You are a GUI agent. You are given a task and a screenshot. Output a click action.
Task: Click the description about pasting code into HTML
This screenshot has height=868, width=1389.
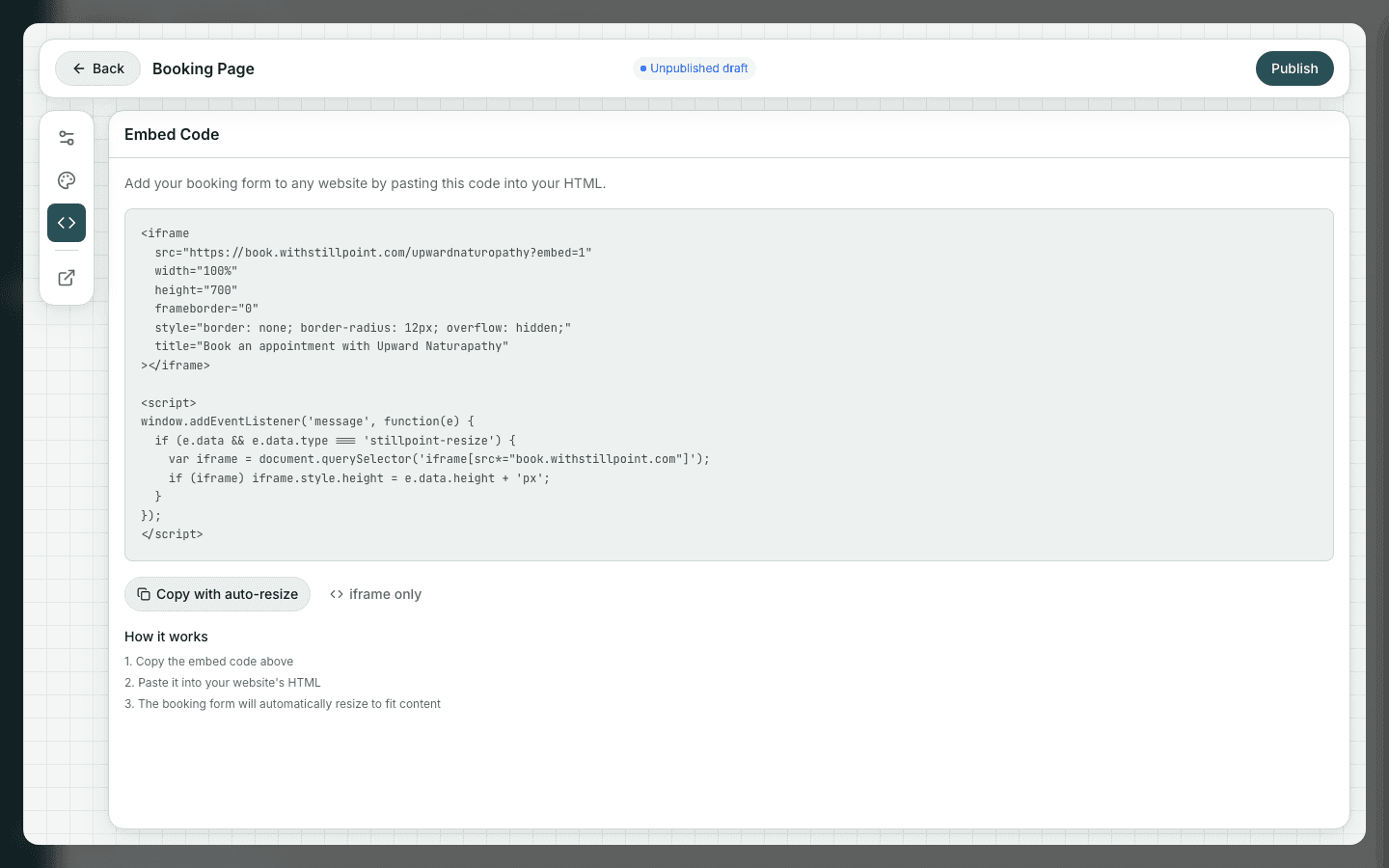point(366,183)
